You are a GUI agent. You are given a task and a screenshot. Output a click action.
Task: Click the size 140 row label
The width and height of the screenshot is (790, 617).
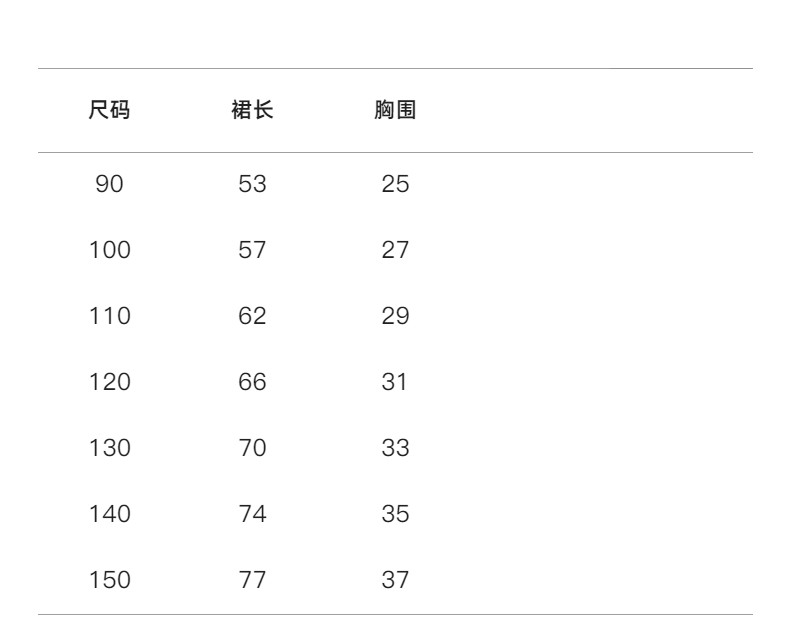(x=110, y=514)
